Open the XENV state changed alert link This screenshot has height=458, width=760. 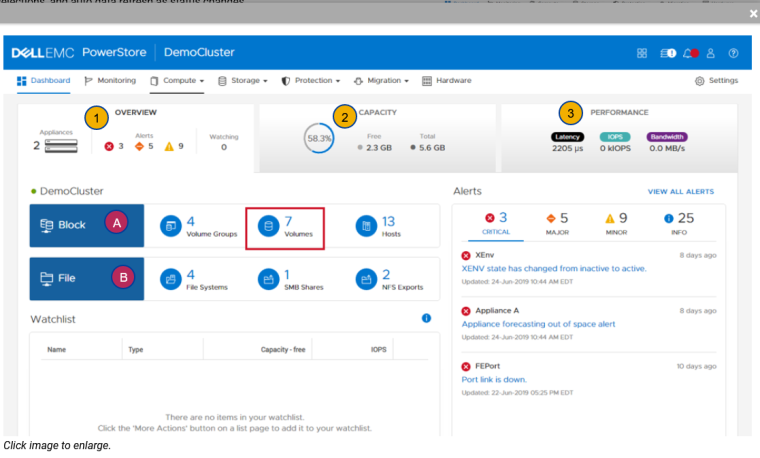(554, 268)
